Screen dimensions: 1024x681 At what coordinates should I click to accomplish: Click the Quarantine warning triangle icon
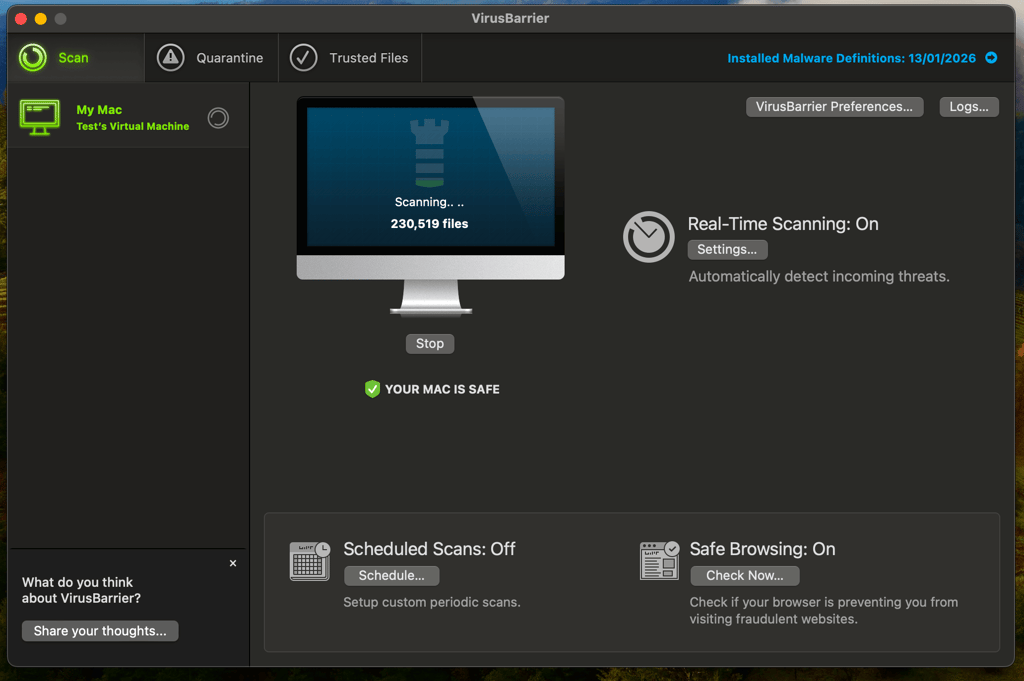170,58
